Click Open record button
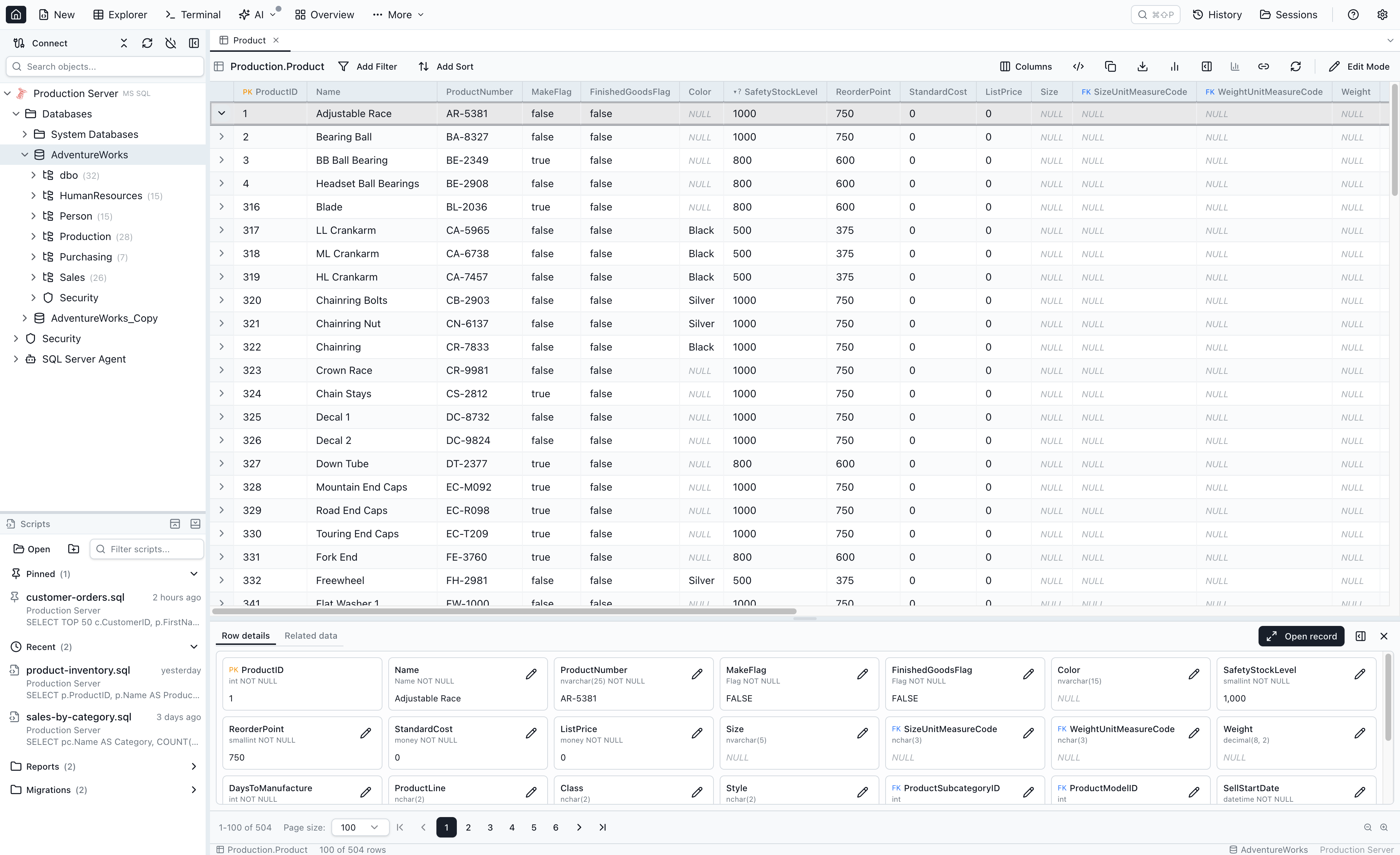Viewport: 1400px width, 855px height. click(x=1301, y=636)
